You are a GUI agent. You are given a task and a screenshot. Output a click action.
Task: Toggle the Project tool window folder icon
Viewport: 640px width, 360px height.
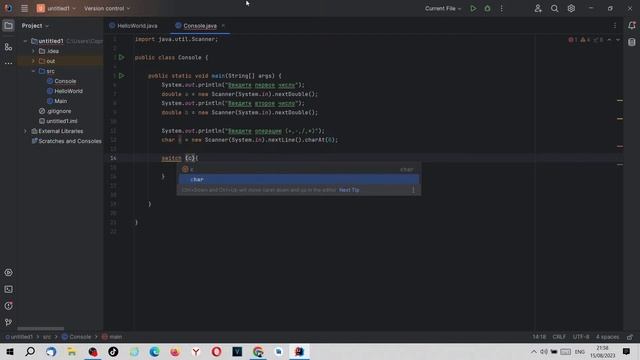click(8, 26)
